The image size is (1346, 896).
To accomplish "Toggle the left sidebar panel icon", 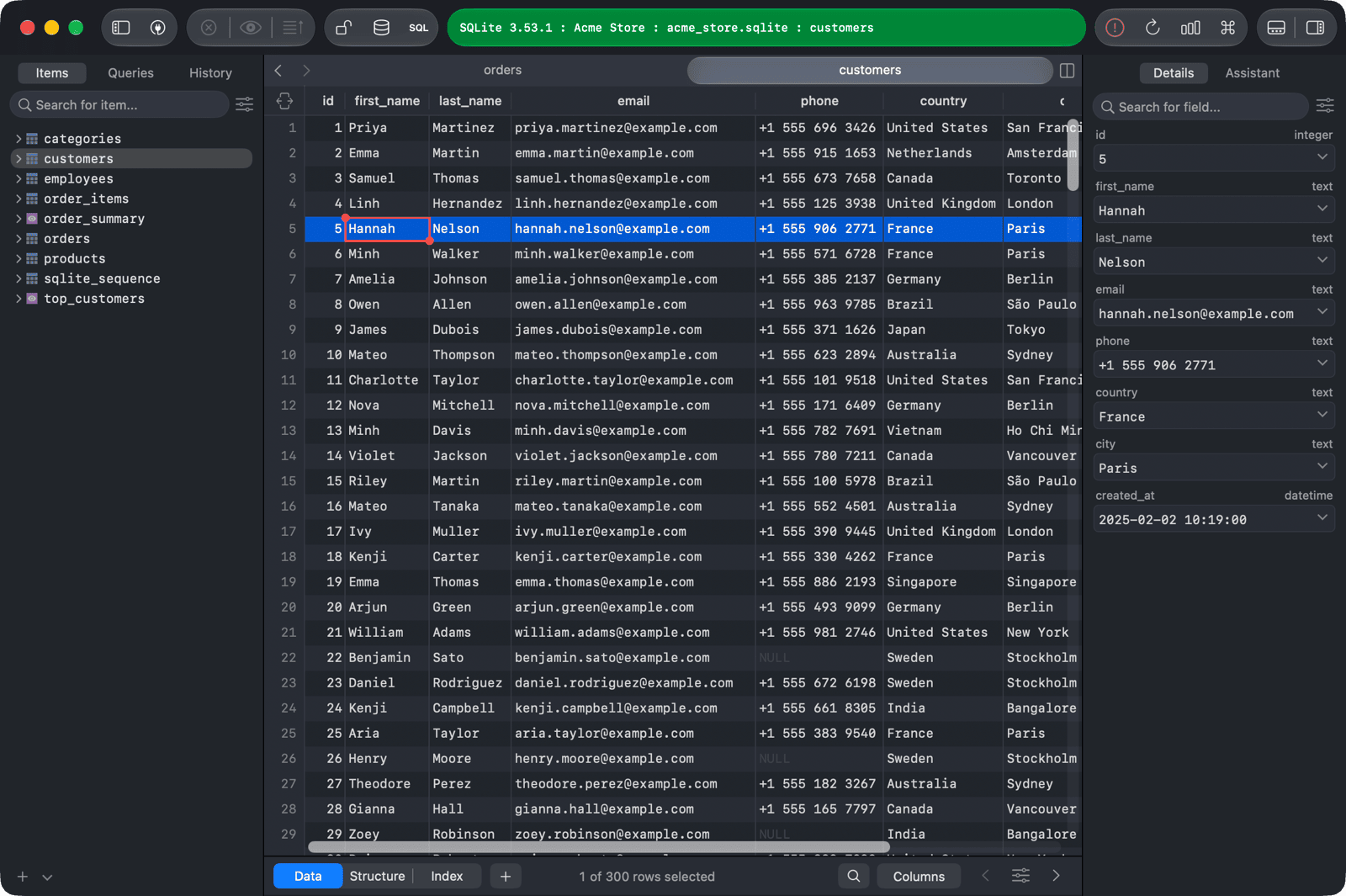I will (x=121, y=28).
